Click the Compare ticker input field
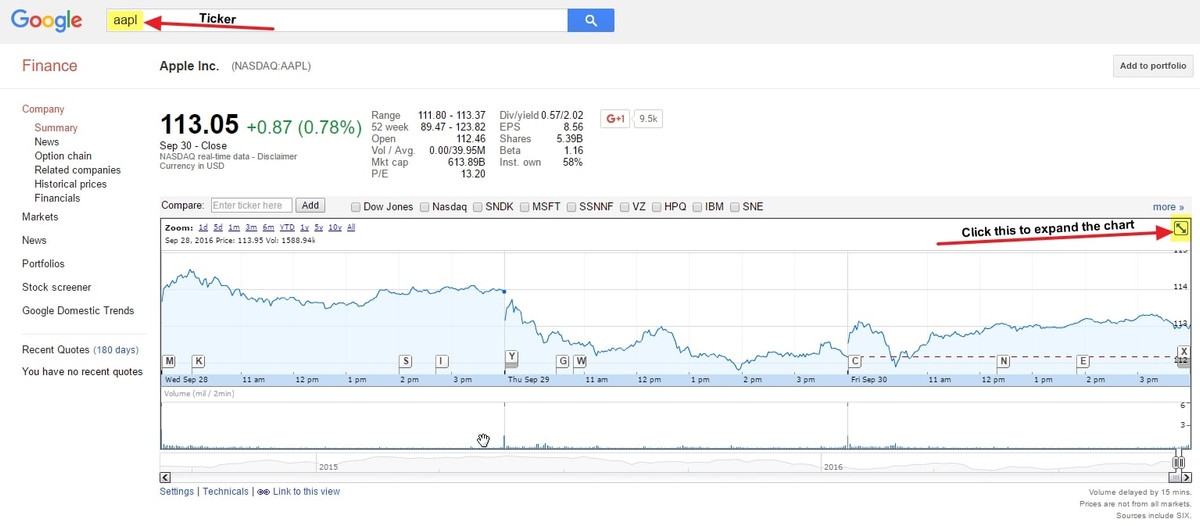1200x526 pixels. click(x=251, y=205)
